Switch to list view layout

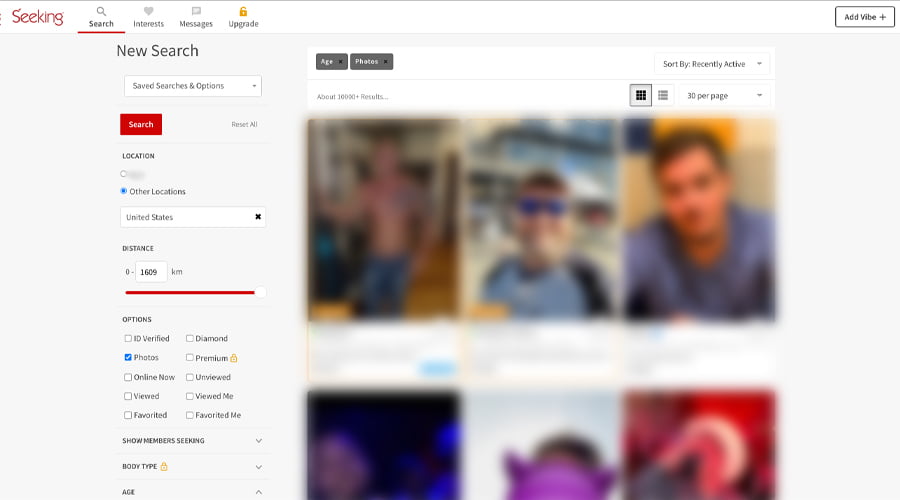pos(663,95)
